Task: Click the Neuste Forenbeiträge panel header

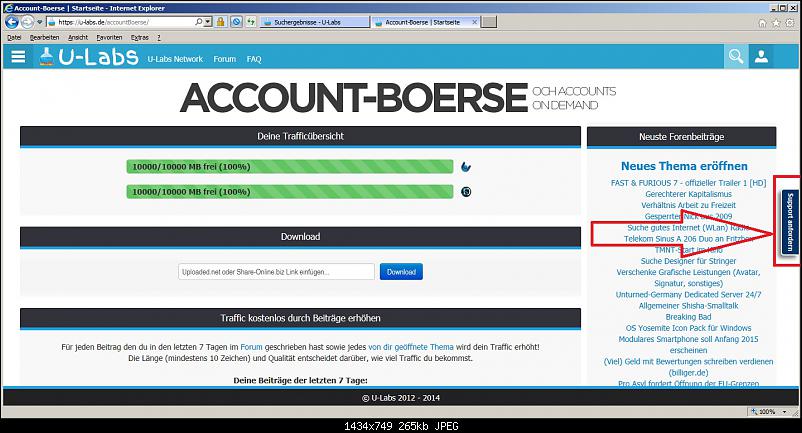Action: pyautogui.click(x=681, y=137)
